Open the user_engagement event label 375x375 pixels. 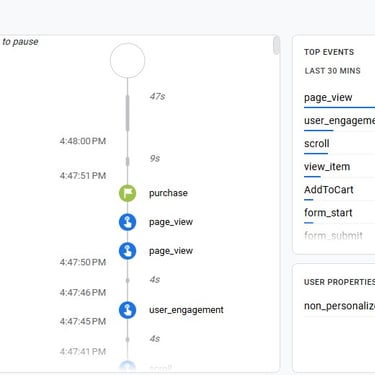pyautogui.click(x=186, y=310)
